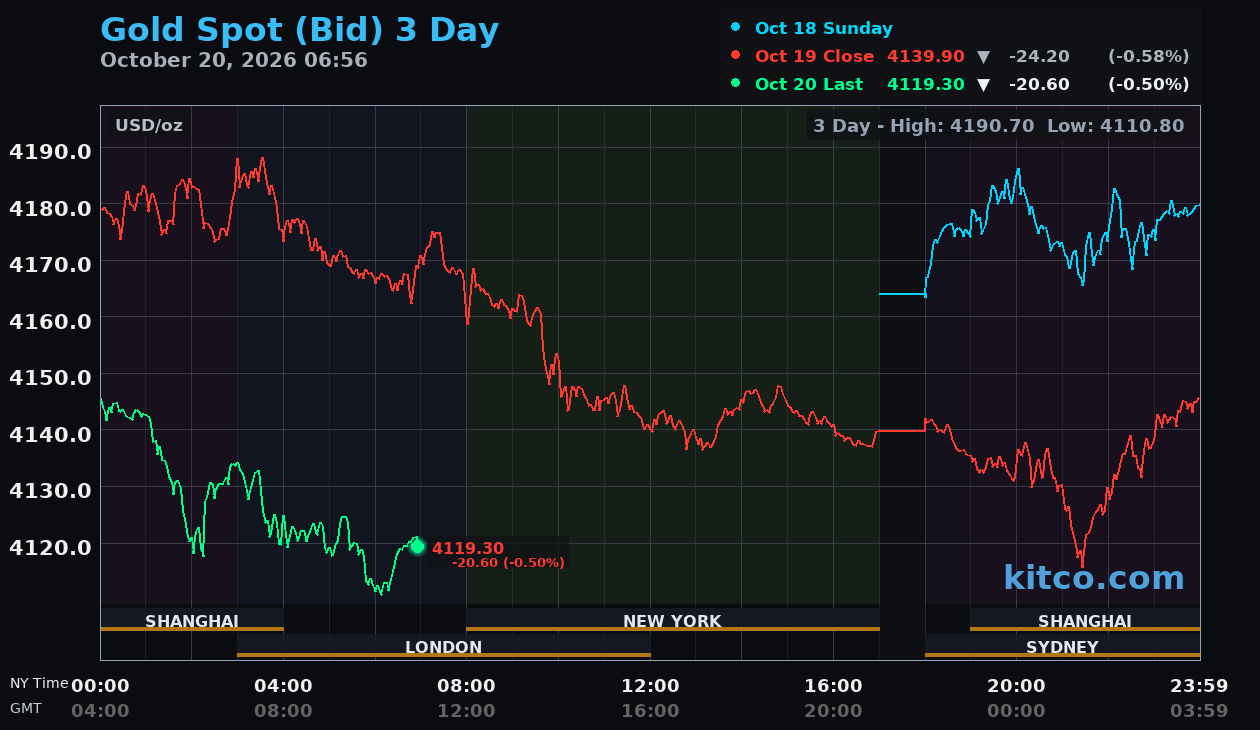Click the SHANGHAI session bar at right
The width and height of the screenshot is (1260, 730).
click(1085, 620)
